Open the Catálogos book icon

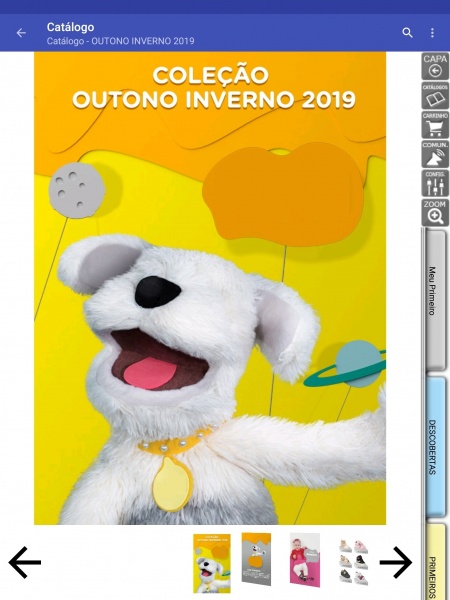click(435, 95)
